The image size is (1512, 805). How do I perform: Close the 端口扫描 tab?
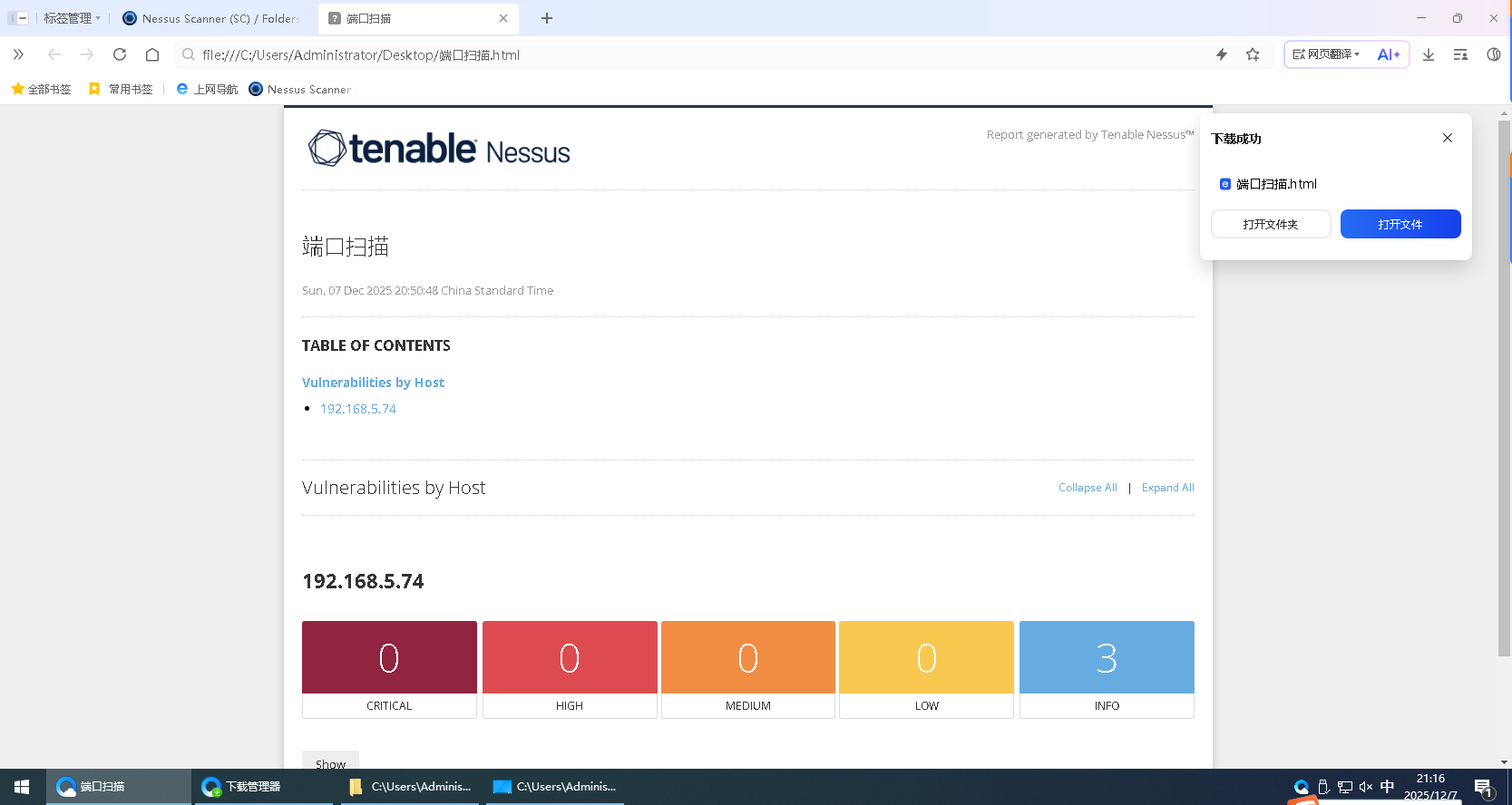tap(503, 18)
